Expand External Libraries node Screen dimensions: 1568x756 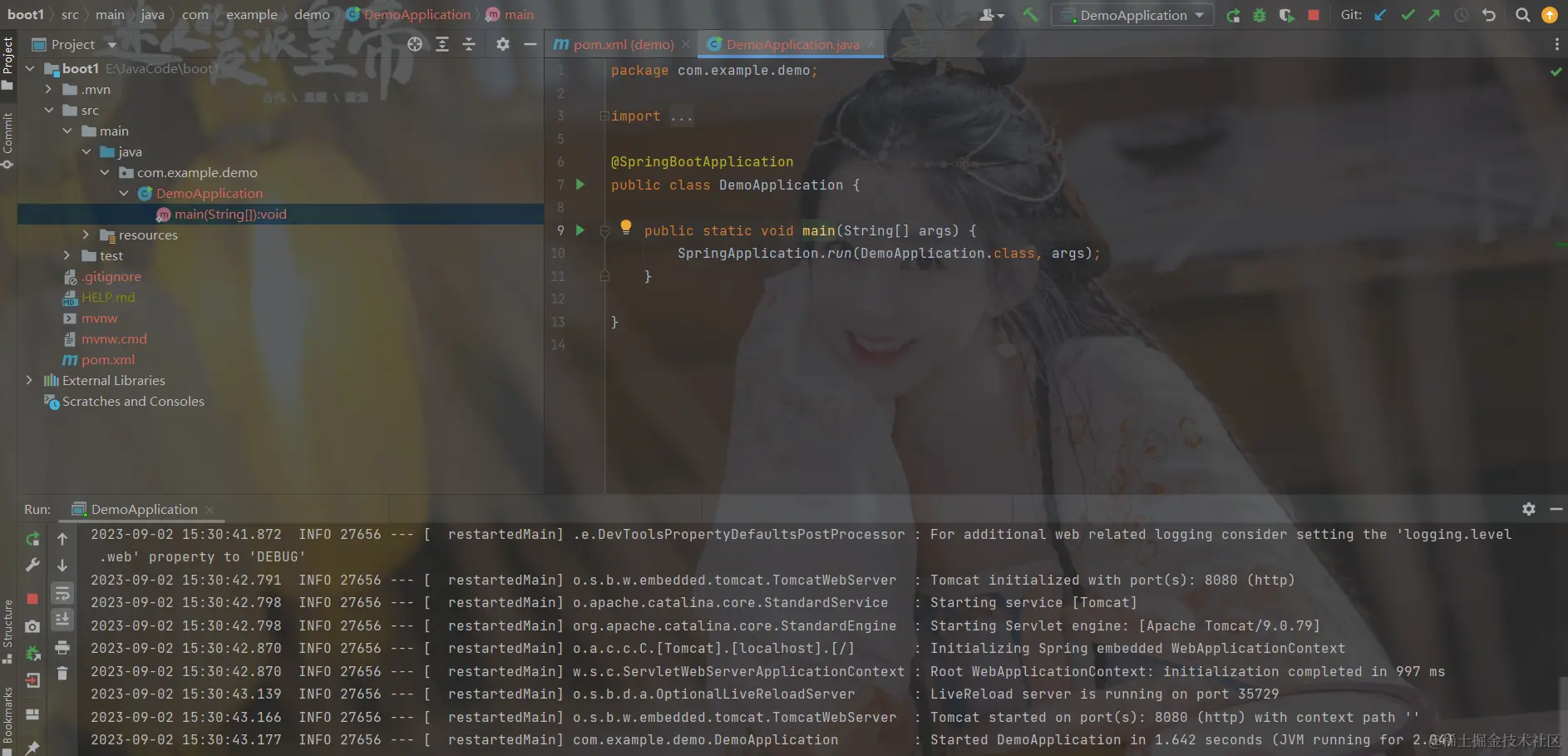click(31, 380)
